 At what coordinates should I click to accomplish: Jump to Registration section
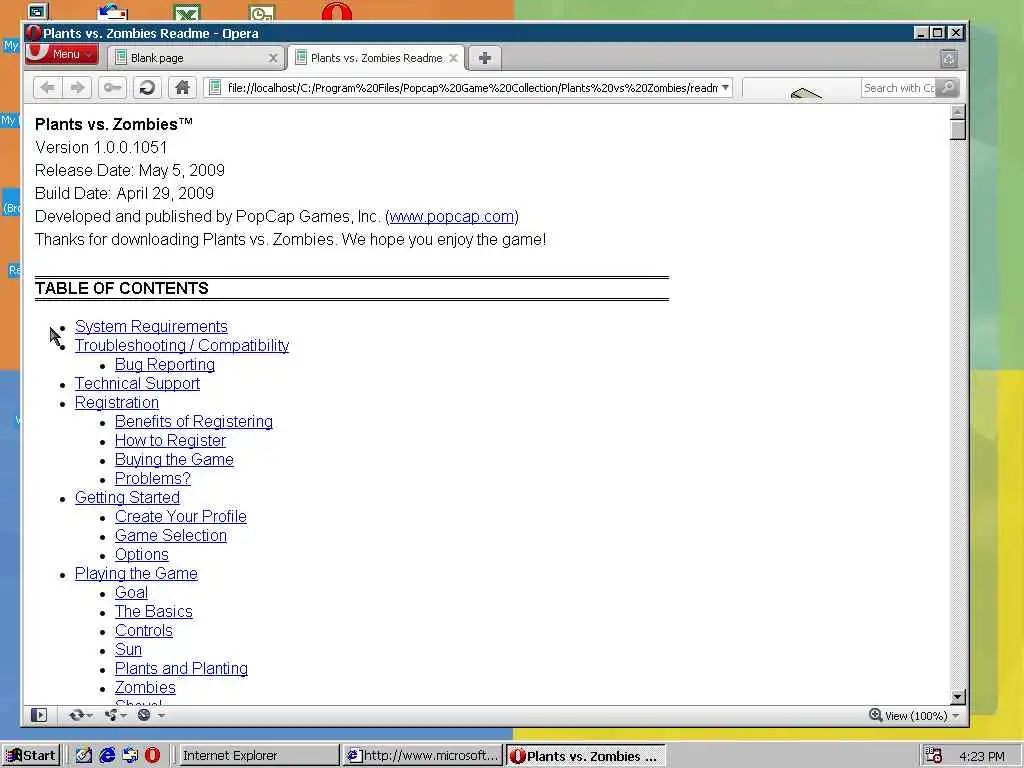[x=117, y=402]
